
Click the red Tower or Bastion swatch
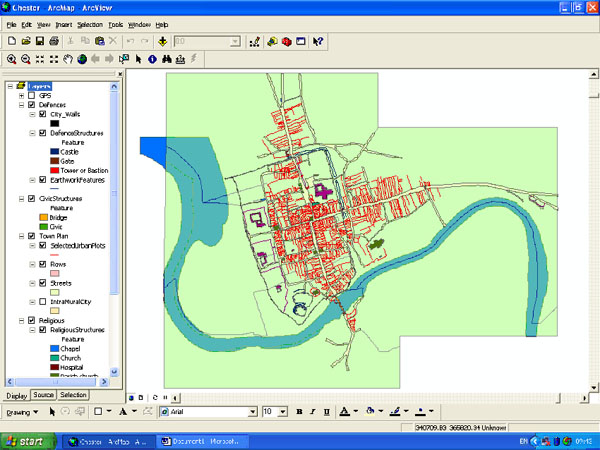53,170
